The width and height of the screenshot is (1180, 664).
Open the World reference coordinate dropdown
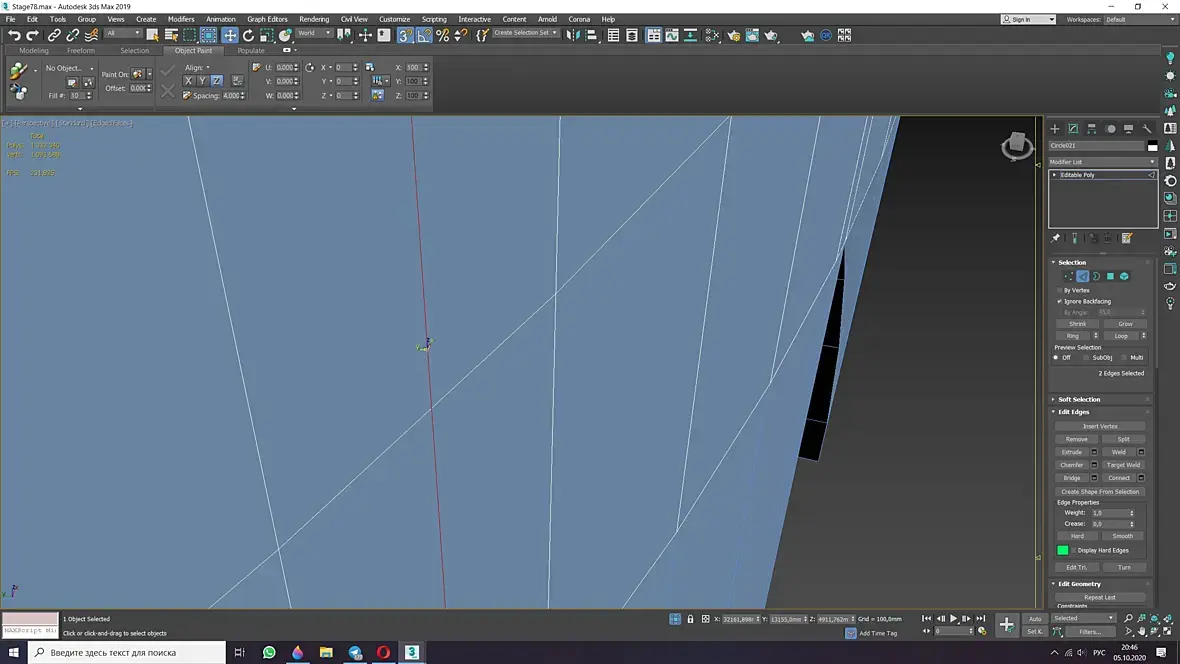click(312, 33)
